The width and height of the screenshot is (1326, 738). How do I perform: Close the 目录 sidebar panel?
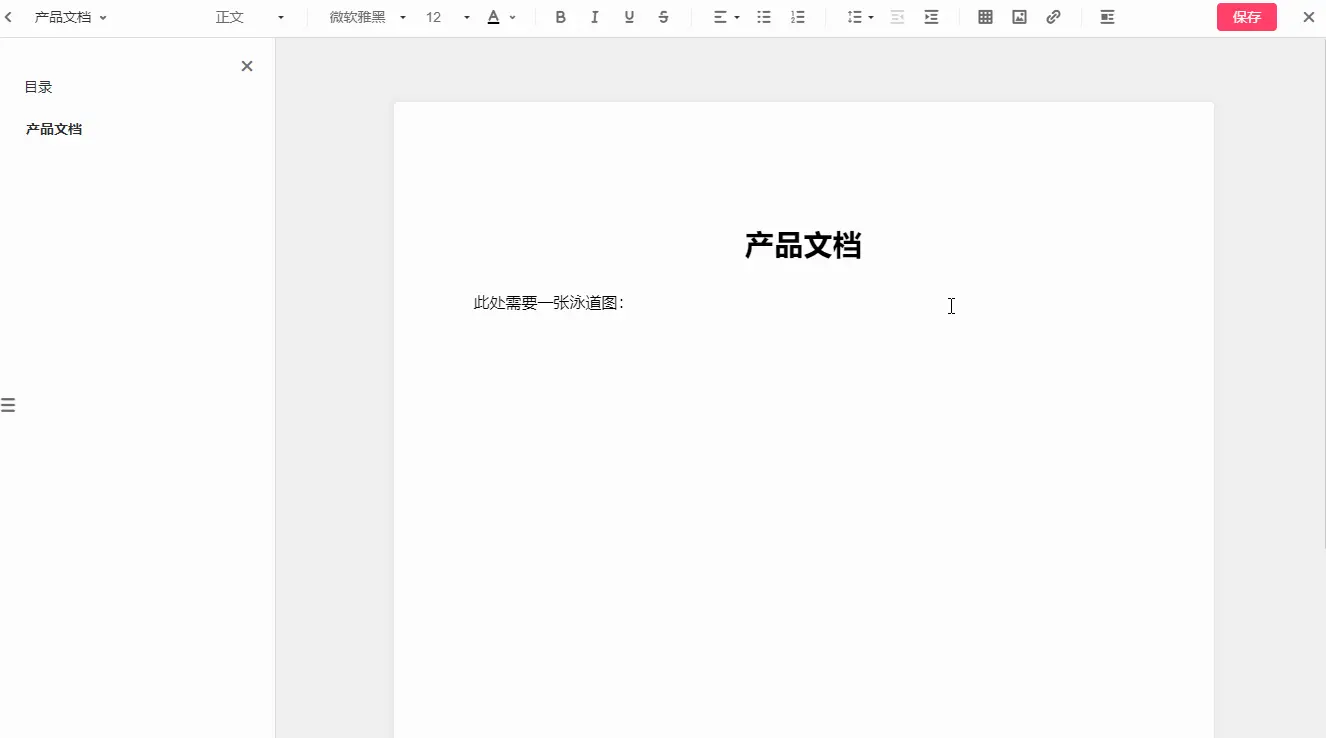coord(247,66)
